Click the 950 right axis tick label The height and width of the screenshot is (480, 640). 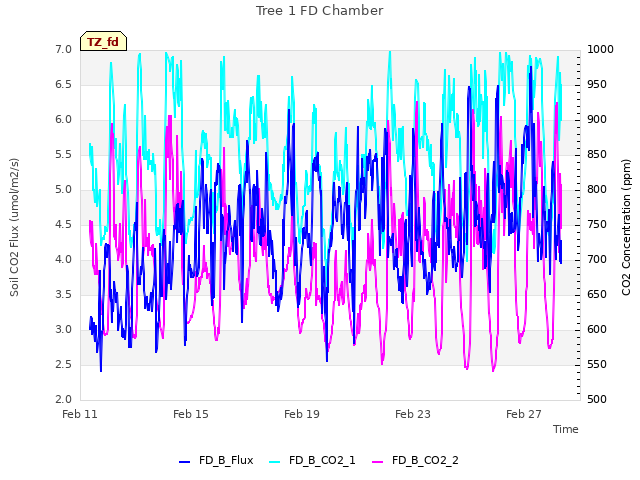pyautogui.click(x=597, y=84)
